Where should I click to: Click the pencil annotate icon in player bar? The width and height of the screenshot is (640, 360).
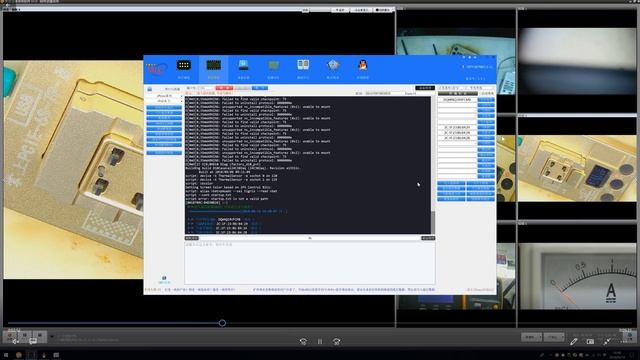pos(573,341)
